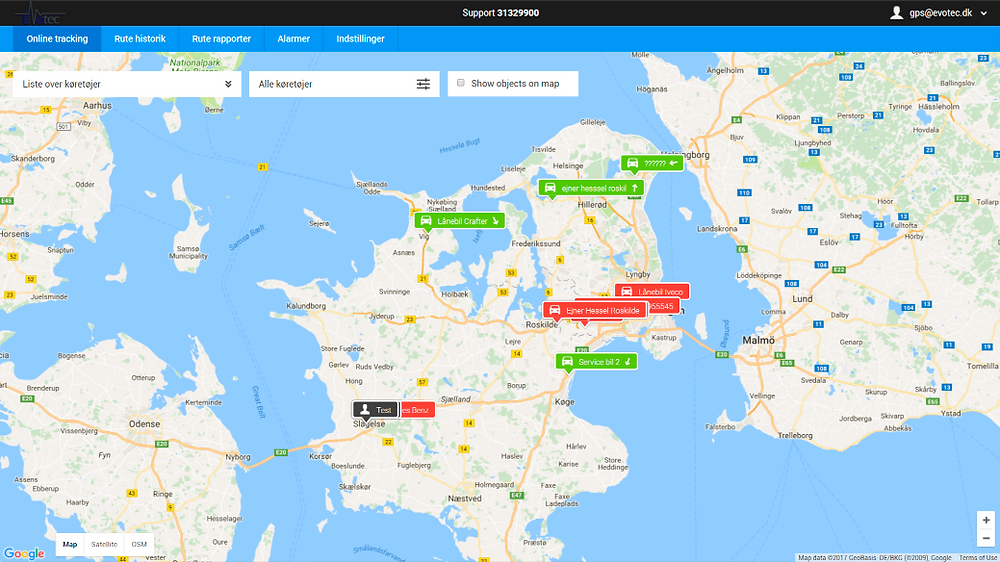Open Indstillinger tab
This screenshot has height=562, width=1000.
(360, 39)
